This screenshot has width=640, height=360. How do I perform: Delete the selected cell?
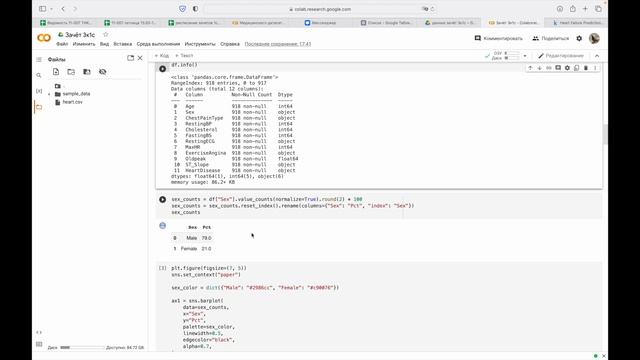[586, 68]
